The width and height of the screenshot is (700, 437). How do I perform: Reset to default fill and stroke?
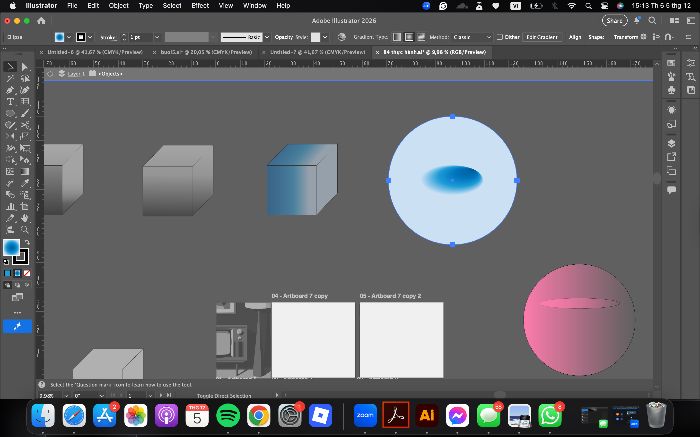(6, 262)
